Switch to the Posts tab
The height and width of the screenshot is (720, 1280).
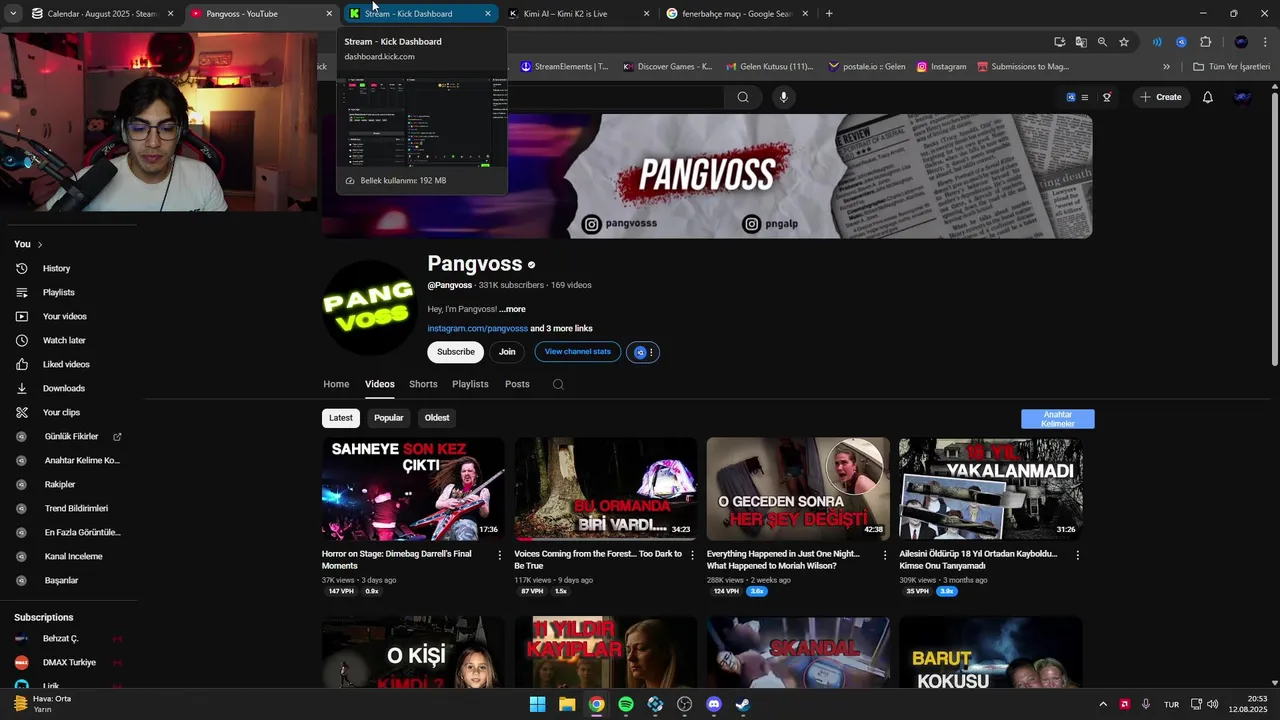pyautogui.click(x=517, y=384)
